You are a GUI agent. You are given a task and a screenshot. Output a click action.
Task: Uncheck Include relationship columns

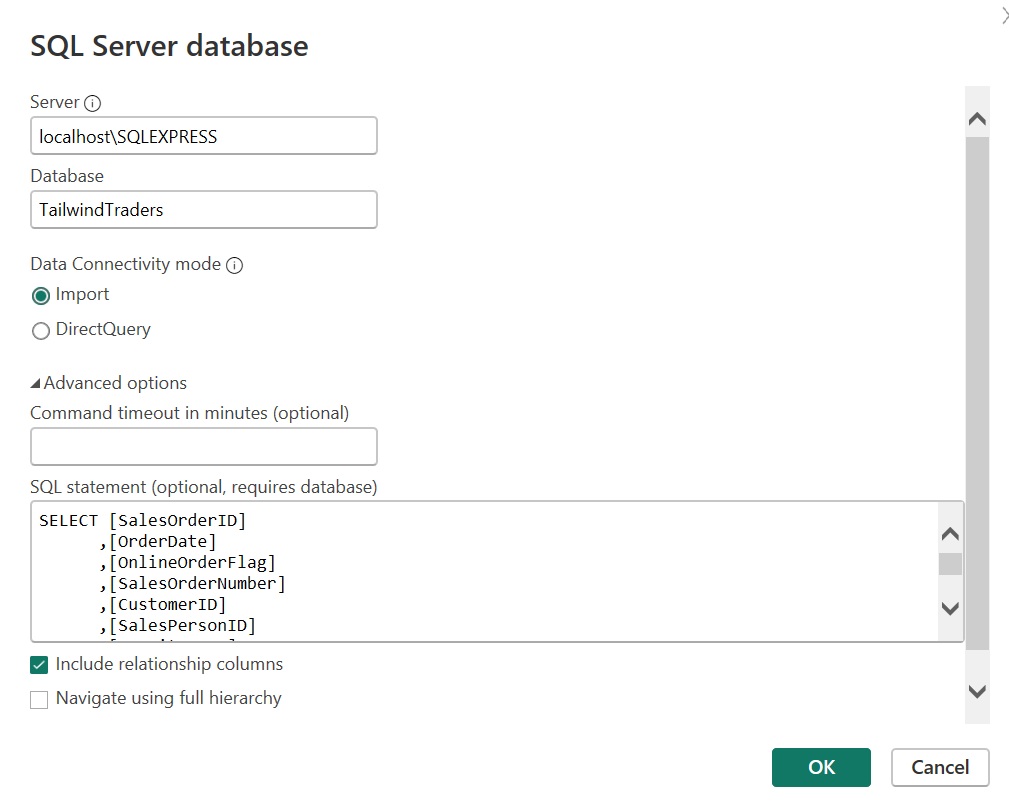[39, 665]
